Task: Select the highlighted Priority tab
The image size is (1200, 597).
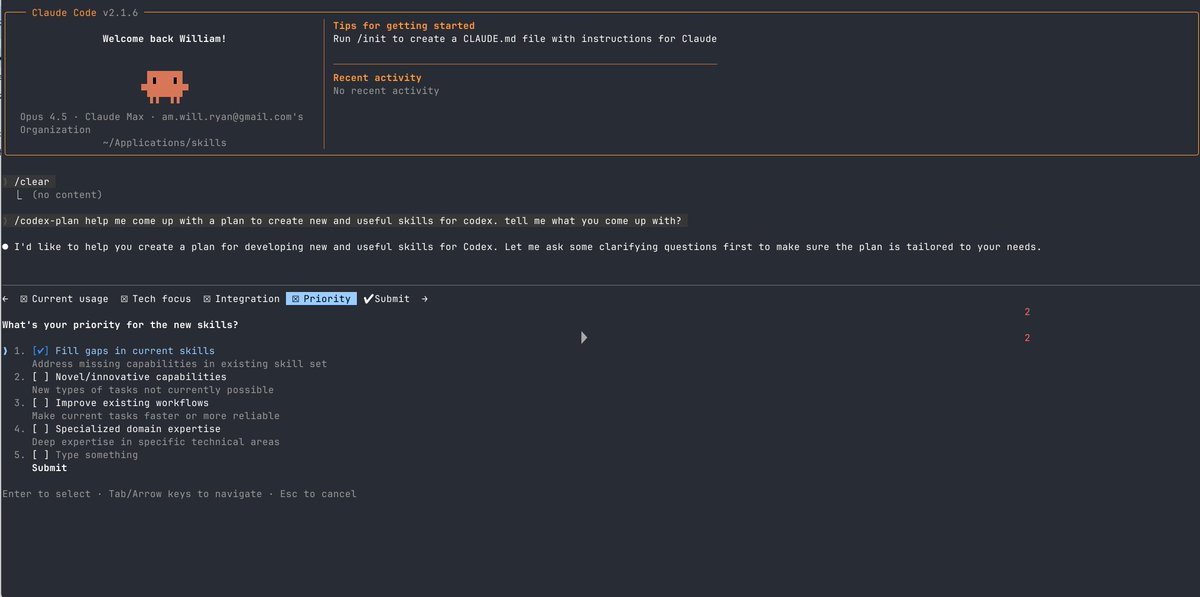Action: (x=321, y=299)
